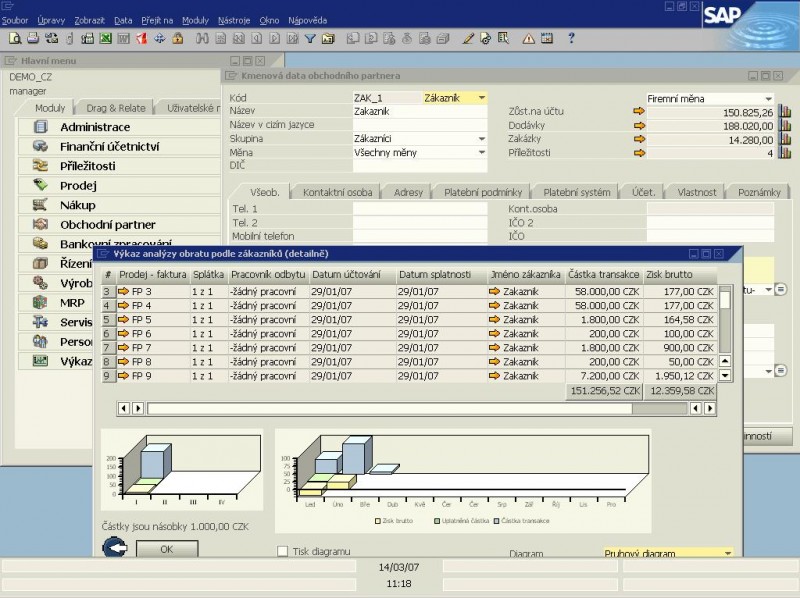Click the Excel export toolbar icon

point(104,39)
